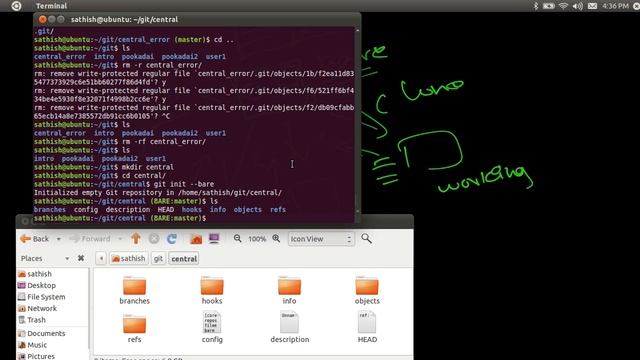The image size is (640, 360).
Task: Click the Back button in file manager
Action: point(34,239)
